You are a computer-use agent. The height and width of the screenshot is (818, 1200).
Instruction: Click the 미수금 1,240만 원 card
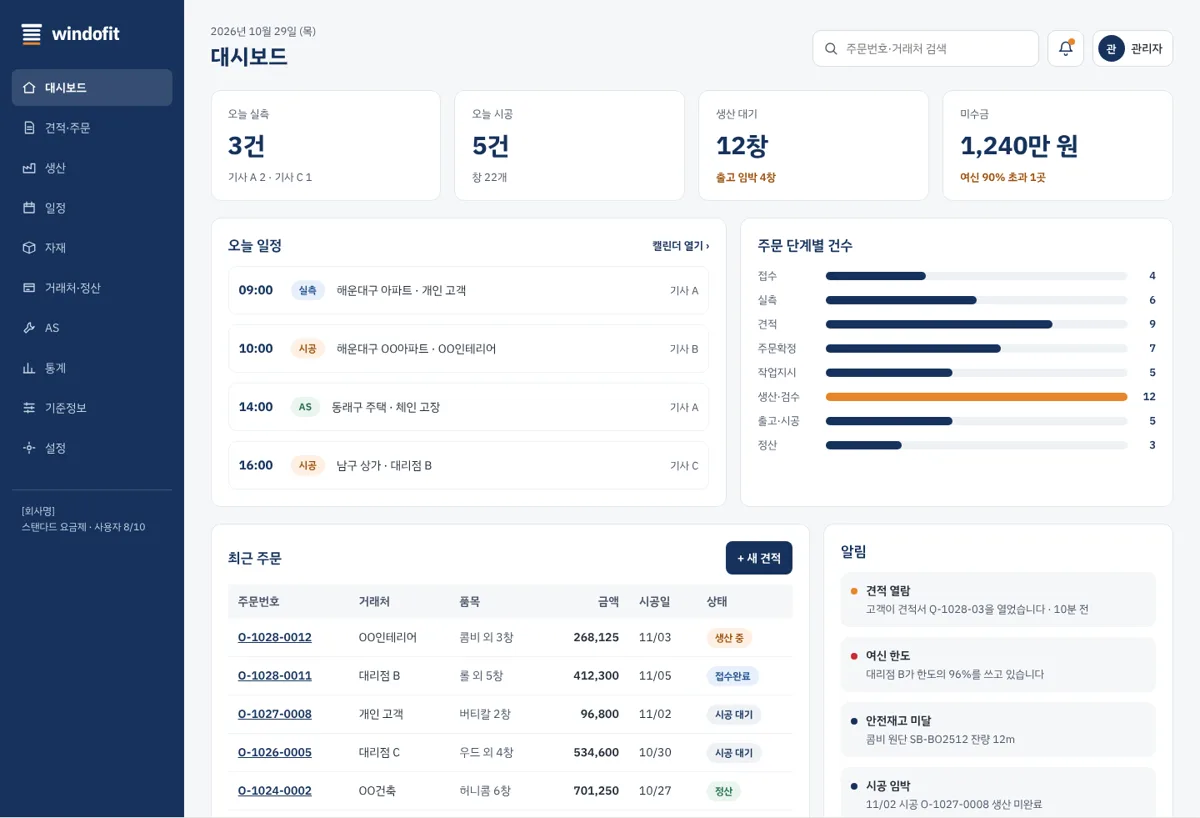coord(1058,146)
